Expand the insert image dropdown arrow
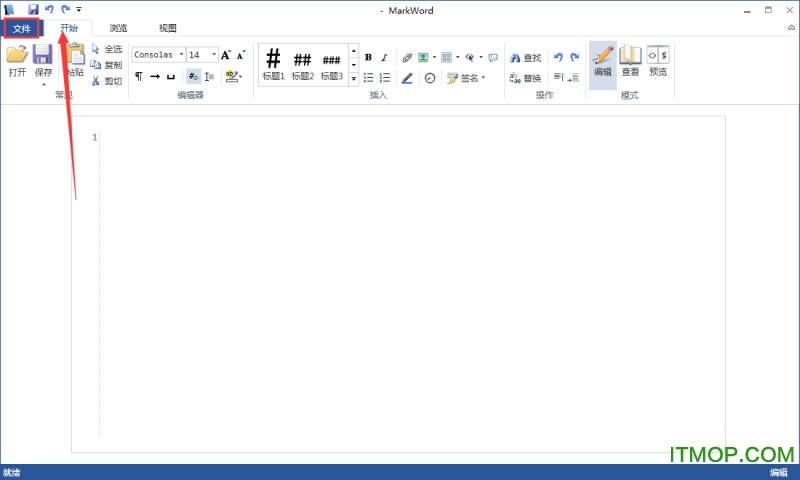This screenshot has height=480, width=800. coord(434,58)
